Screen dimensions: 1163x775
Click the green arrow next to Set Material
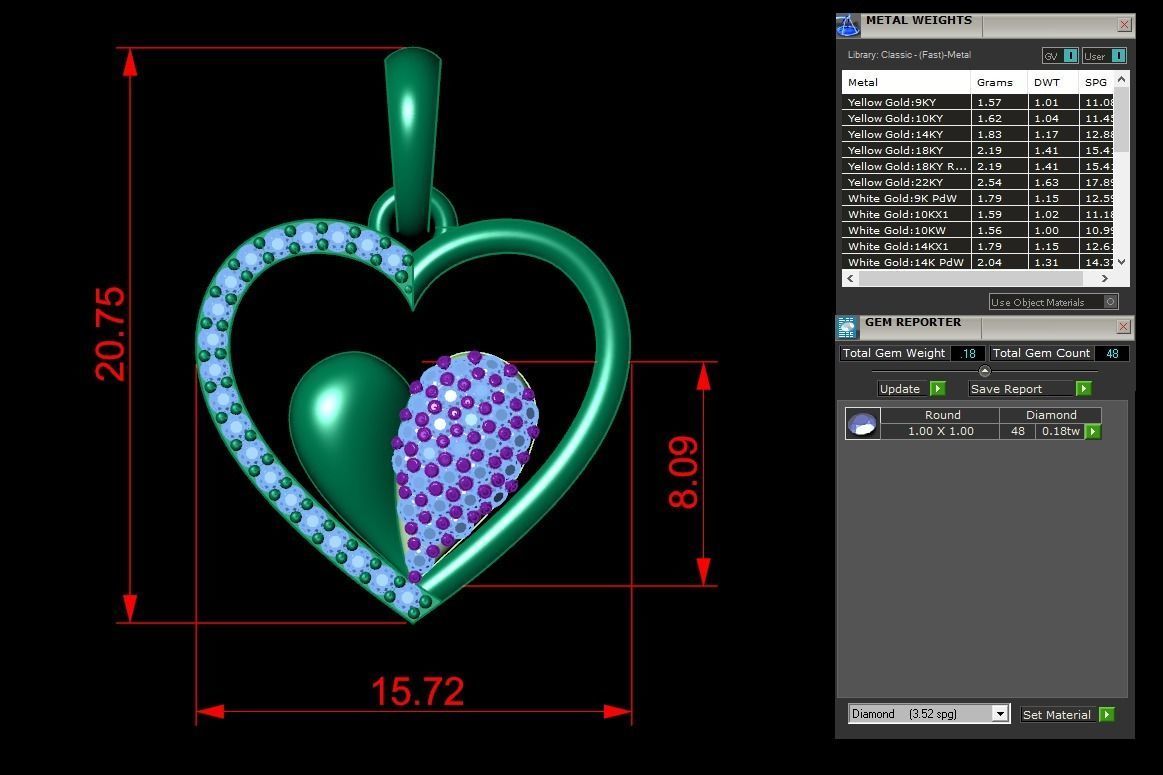(x=1106, y=714)
